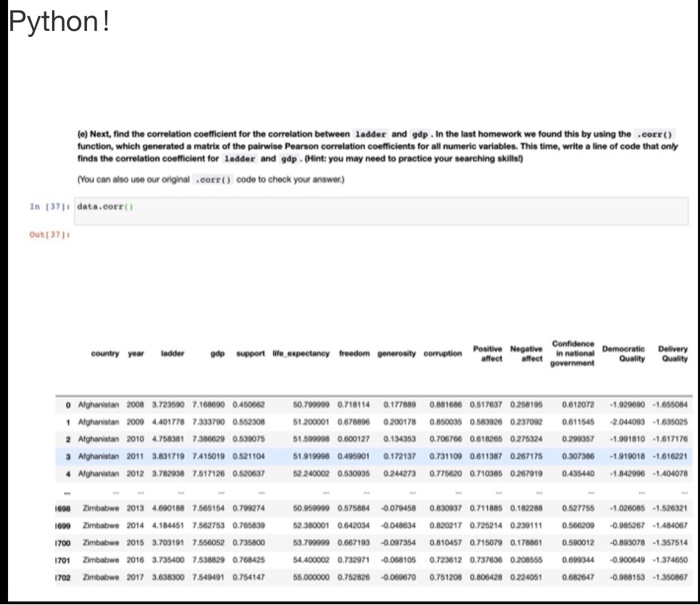Click the inline '.corr()' code in hint line
This screenshot has height=605, width=700.
pyautogui.click(x=213, y=179)
